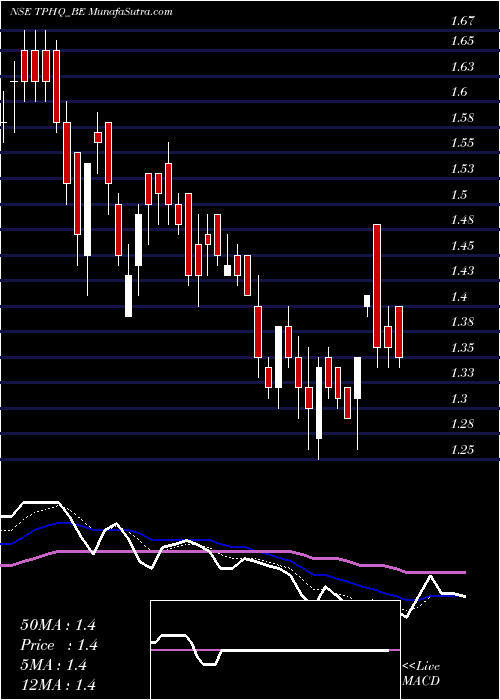The height and width of the screenshot is (700, 500).
Task: Click the 1.35 price axis label
Action: tap(462, 347)
